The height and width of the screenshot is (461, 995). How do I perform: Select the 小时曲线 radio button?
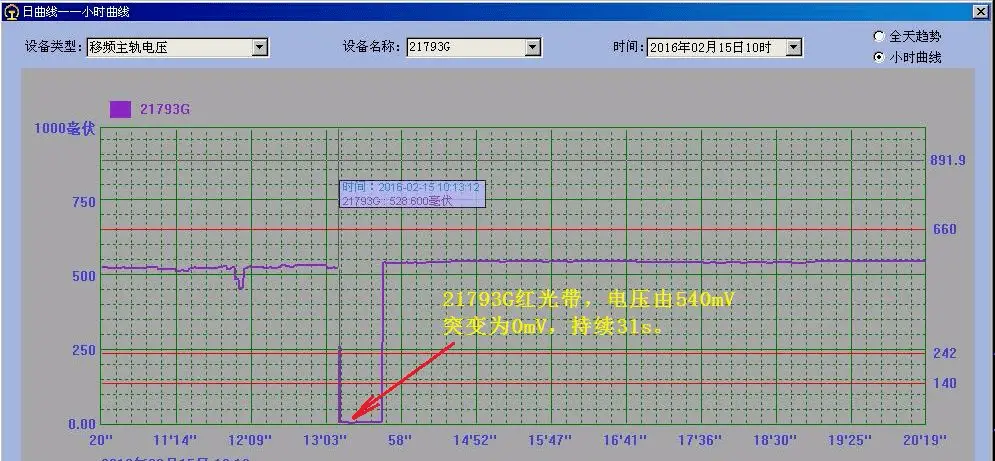(x=879, y=57)
